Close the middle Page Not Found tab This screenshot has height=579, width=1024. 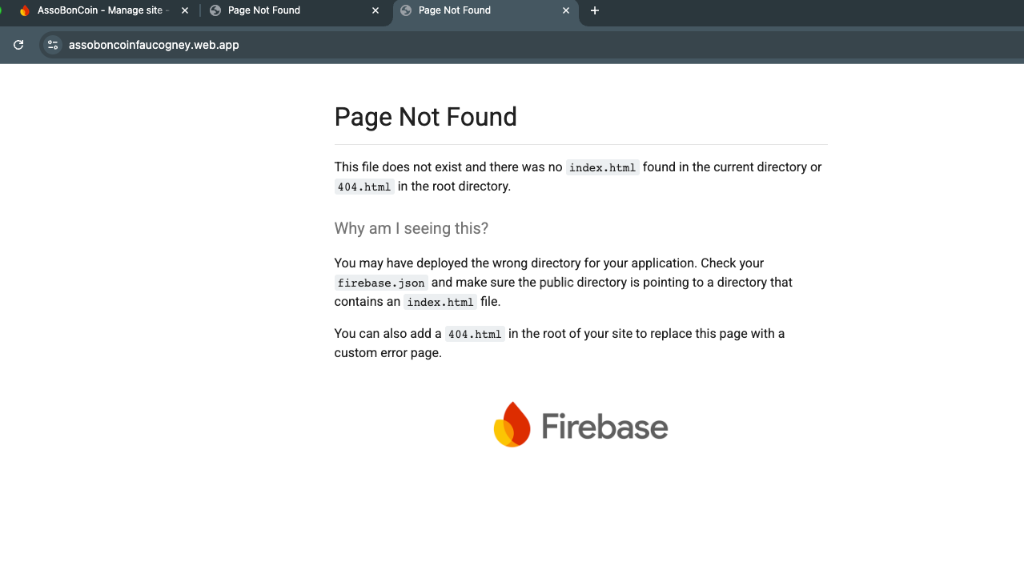tap(375, 11)
